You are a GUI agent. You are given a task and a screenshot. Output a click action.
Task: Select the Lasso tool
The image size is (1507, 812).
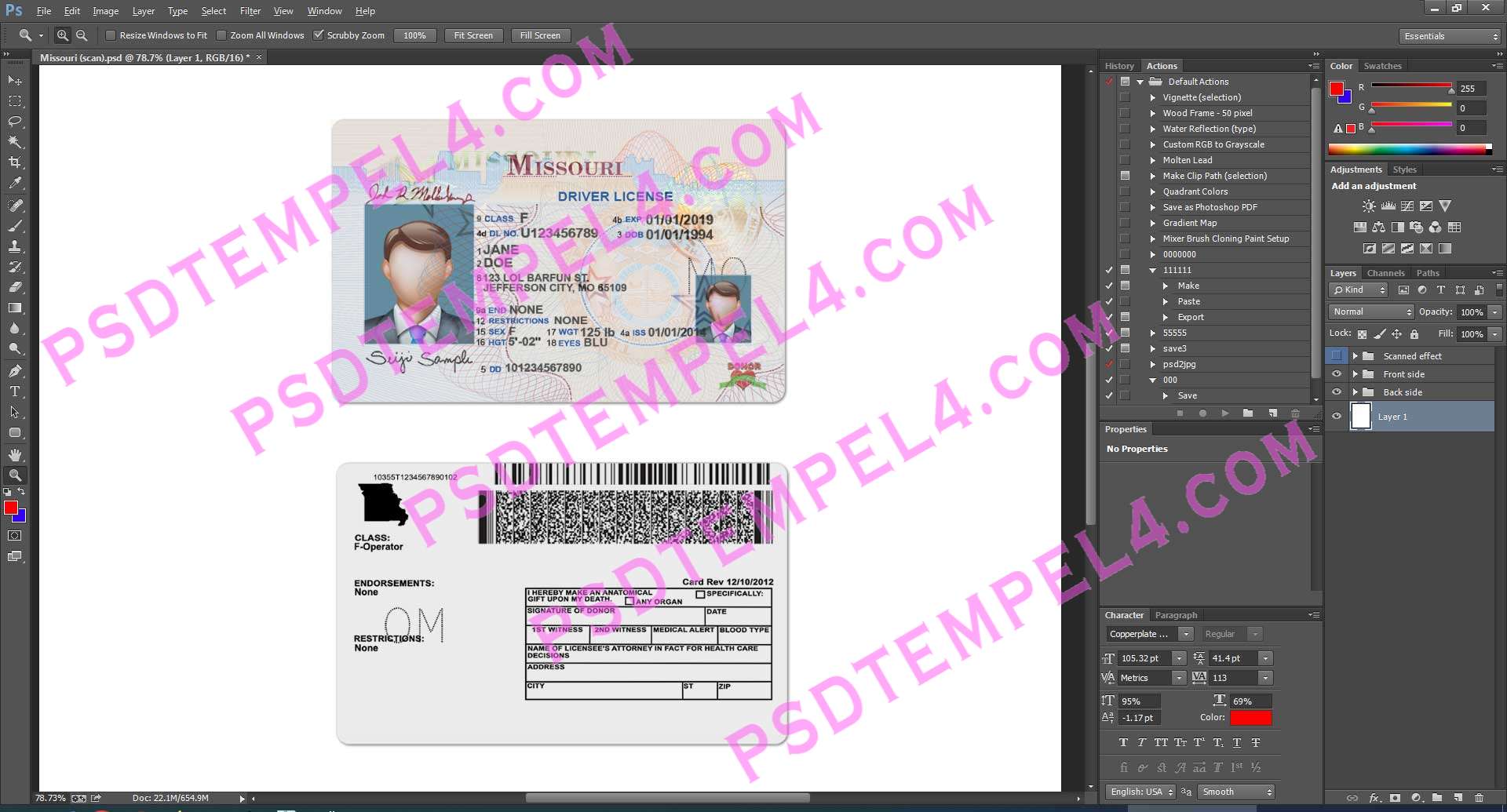15,122
